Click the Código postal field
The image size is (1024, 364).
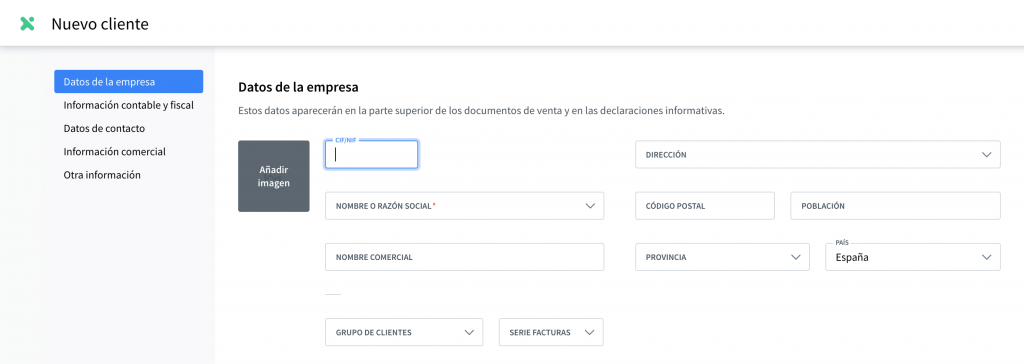point(705,206)
